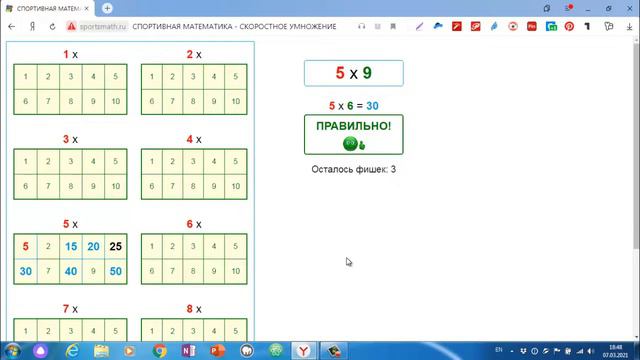Viewport: 640px width, 360px height.
Task: Click cell 8 in the 3x table
Action: click(71, 187)
